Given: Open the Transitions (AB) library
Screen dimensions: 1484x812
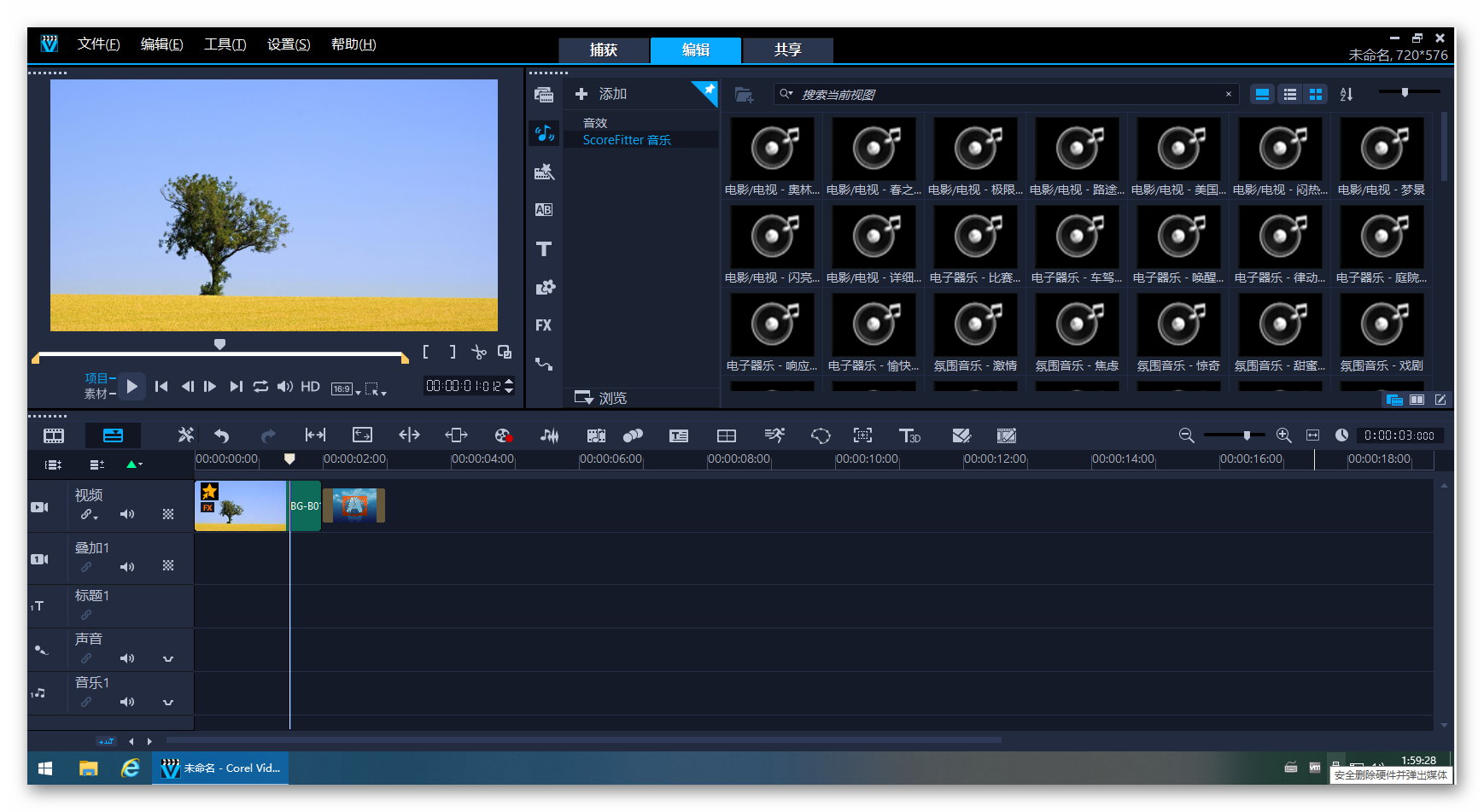Looking at the screenshot, I should [544, 210].
